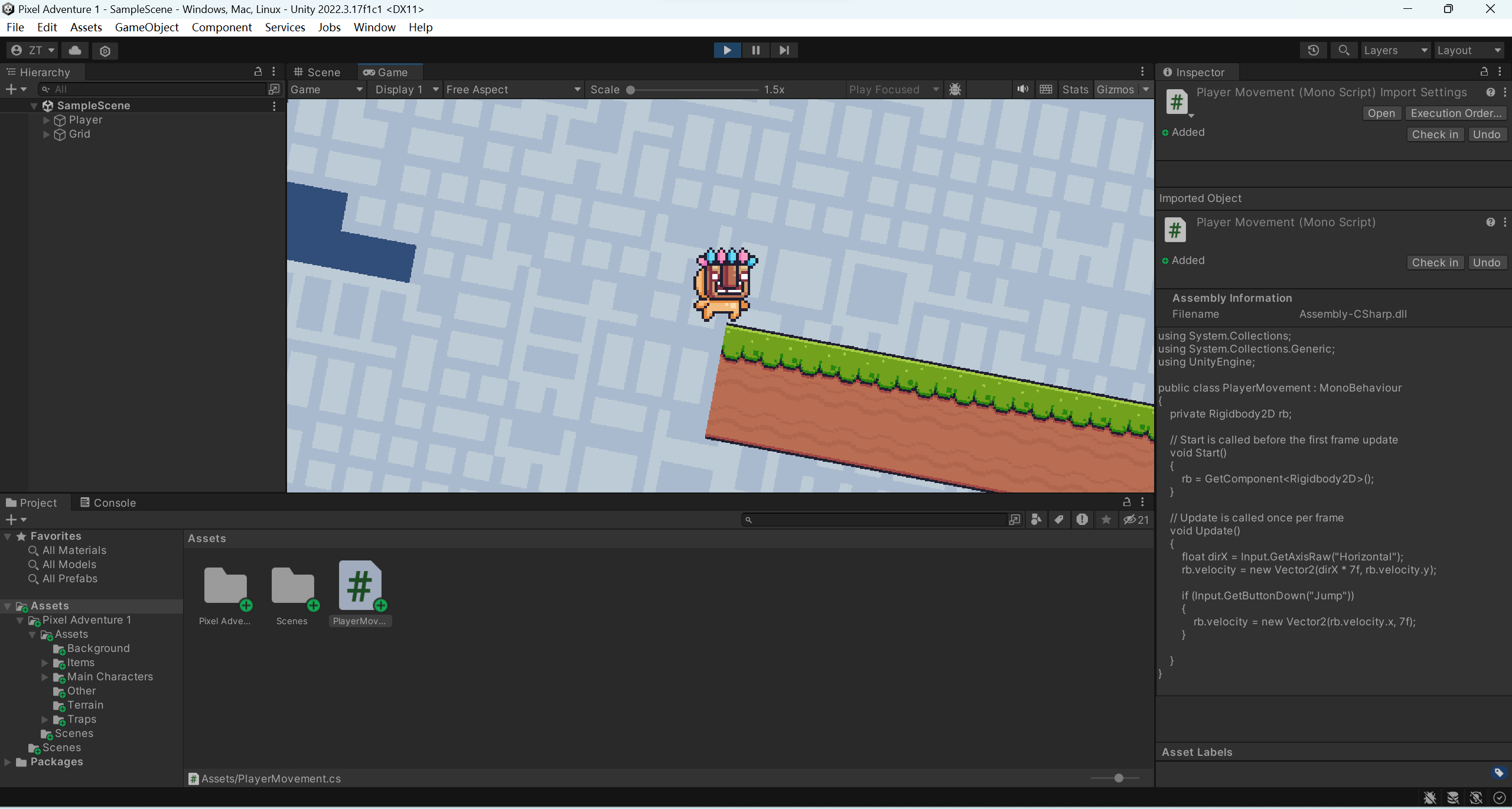Open Unity preferences via the gear icon
The height and width of the screenshot is (809, 1512).
[x=105, y=51]
